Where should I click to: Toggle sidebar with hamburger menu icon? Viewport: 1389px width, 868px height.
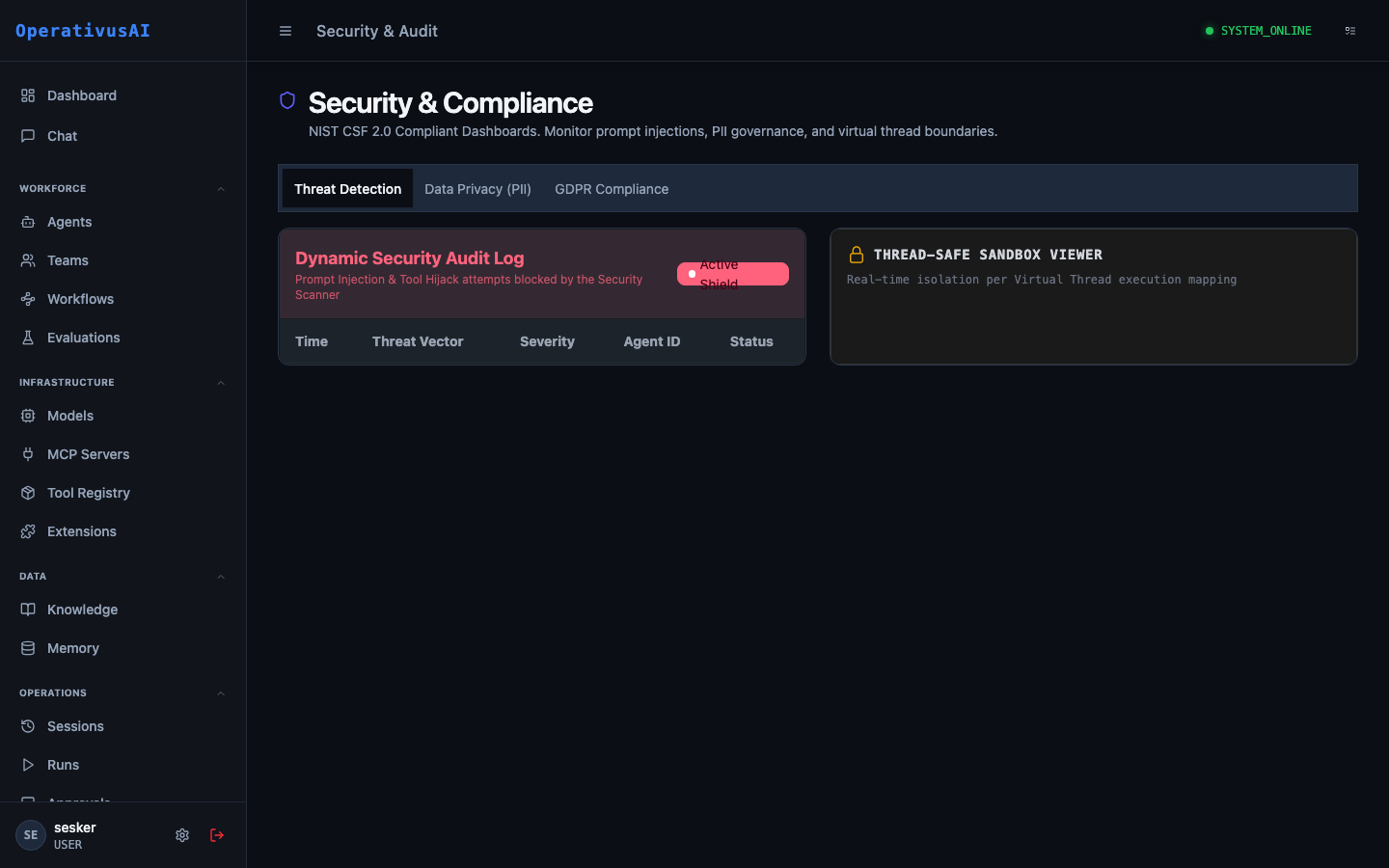click(x=286, y=31)
